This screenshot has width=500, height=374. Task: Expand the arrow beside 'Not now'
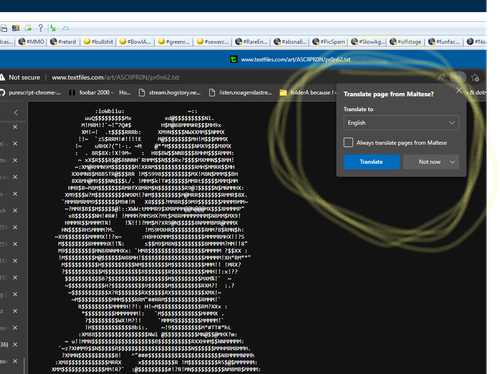[x=453, y=162]
